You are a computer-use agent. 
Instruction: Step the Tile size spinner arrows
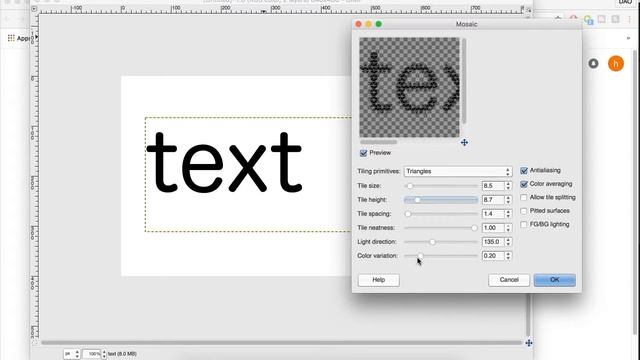pos(508,186)
